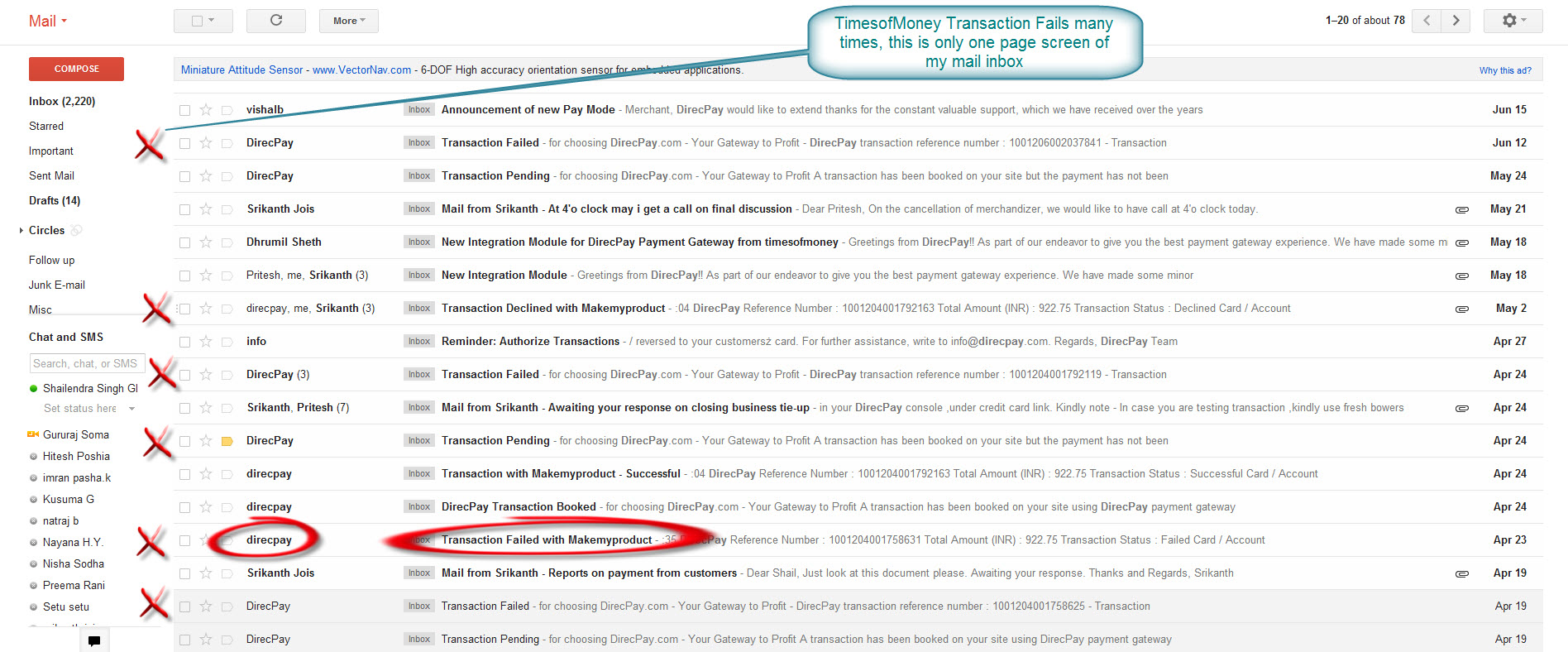Star the Pritesh, me, Srikanth email
1568x652 pixels.
(206, 275)
